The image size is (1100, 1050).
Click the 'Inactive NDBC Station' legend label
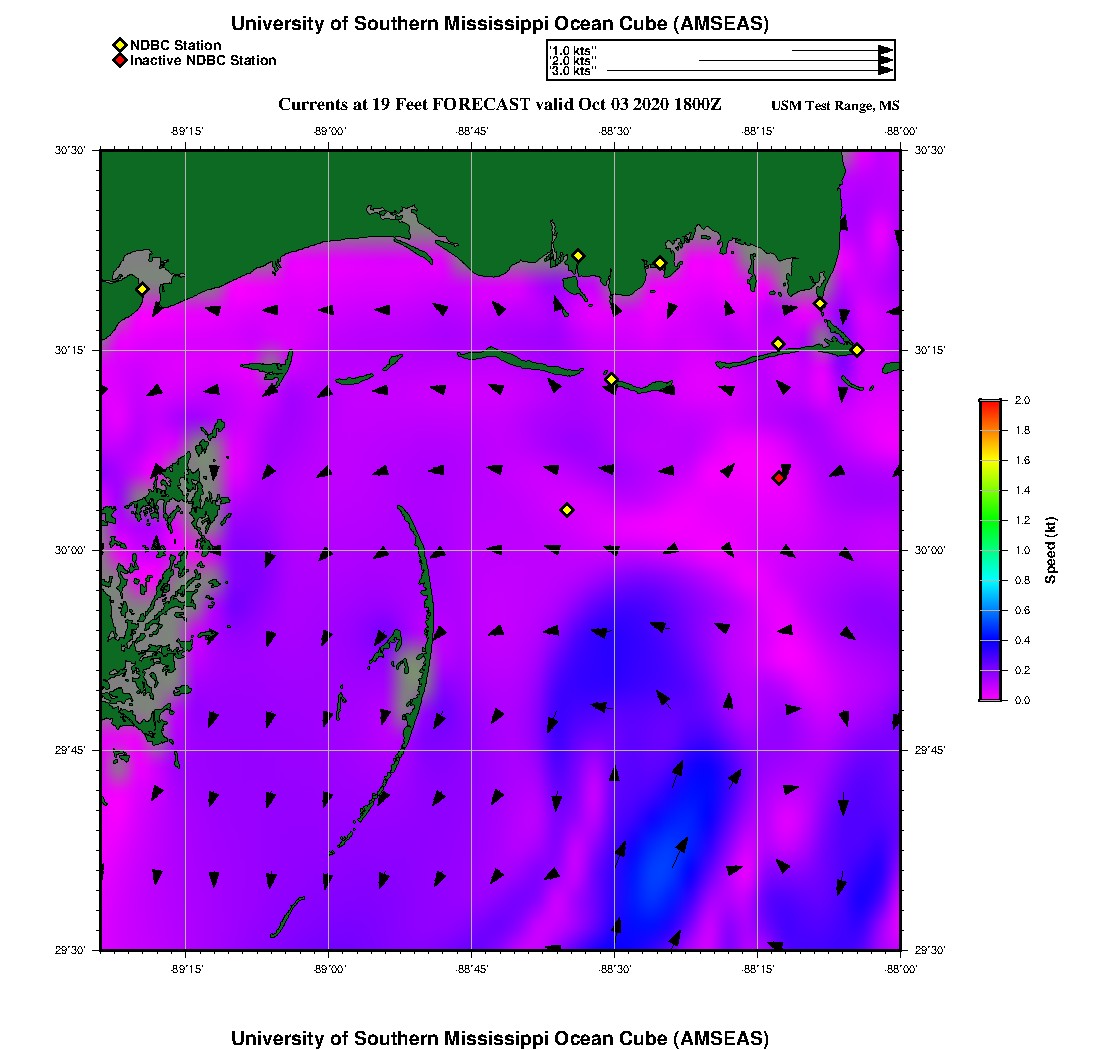pyautogui.click(x=203, y=60)
